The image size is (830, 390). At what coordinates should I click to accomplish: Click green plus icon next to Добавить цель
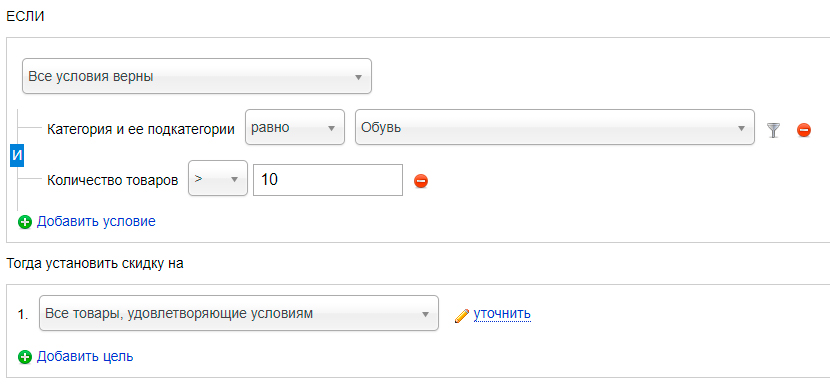[25, 358]
